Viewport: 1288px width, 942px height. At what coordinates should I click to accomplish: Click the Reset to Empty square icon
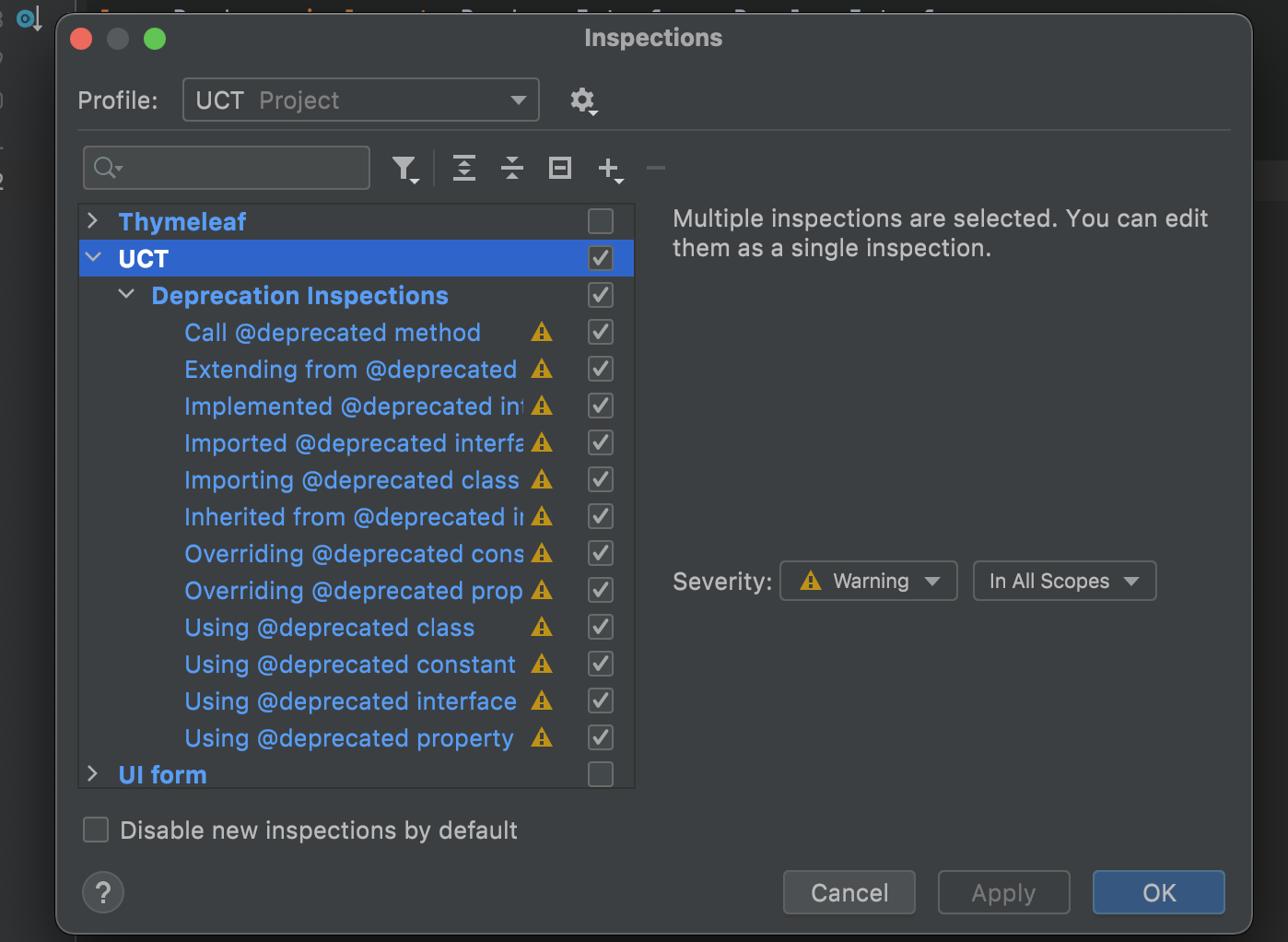[x=560, y=168]
